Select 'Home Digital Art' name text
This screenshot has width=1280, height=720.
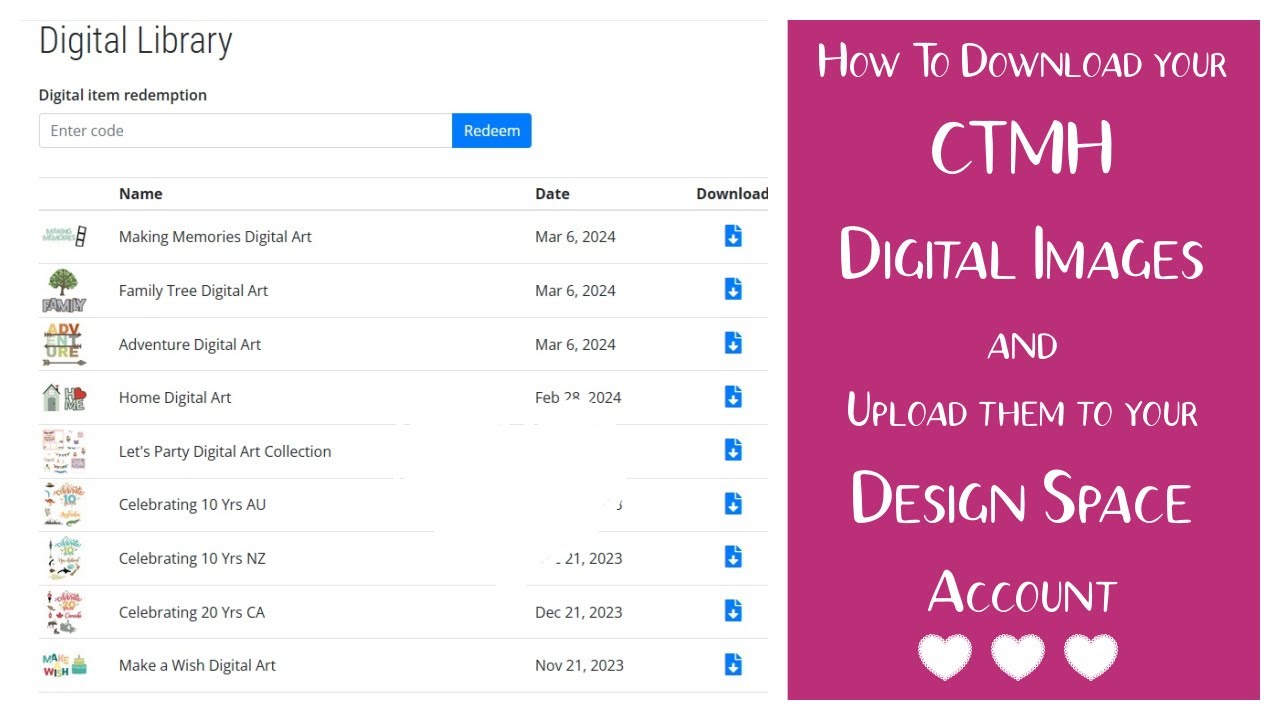coord(175,397)
